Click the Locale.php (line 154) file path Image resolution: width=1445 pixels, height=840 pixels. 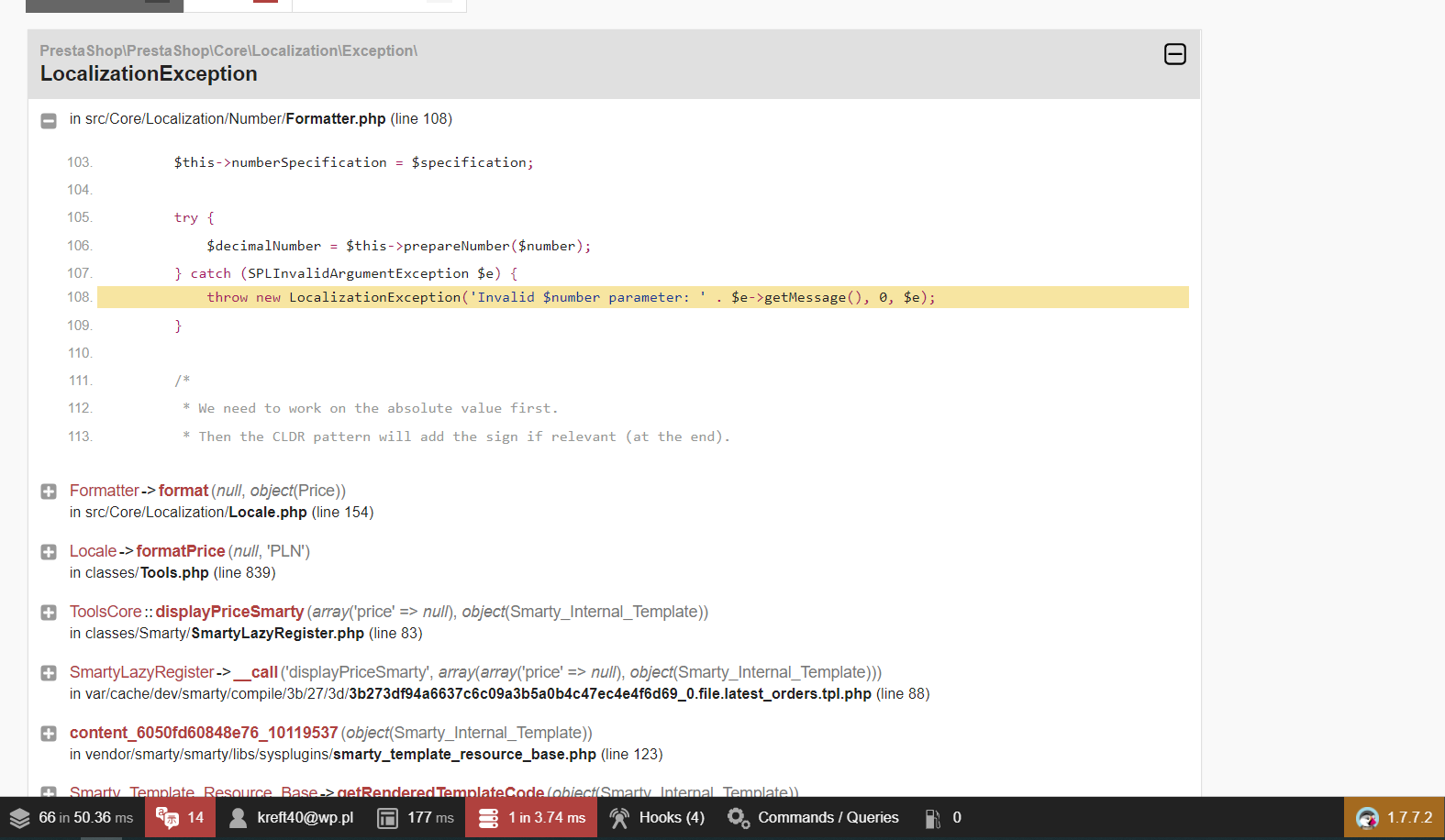coord(221,513)
